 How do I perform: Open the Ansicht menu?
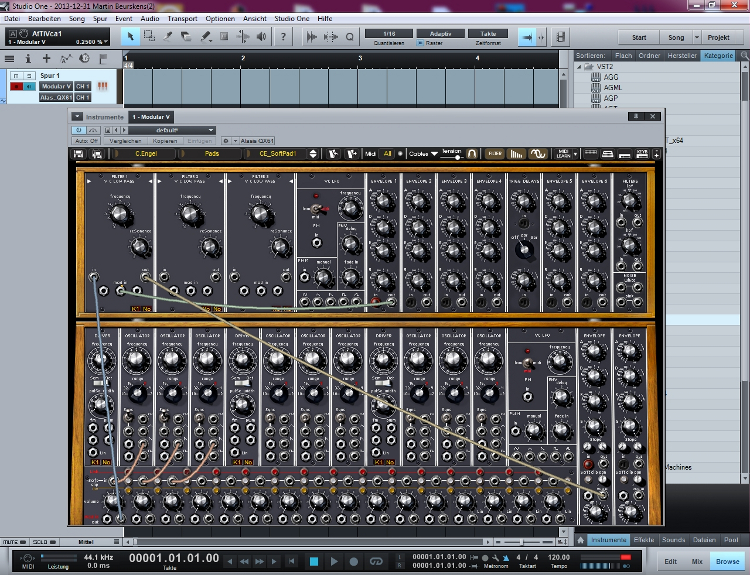tap(254, 19)
